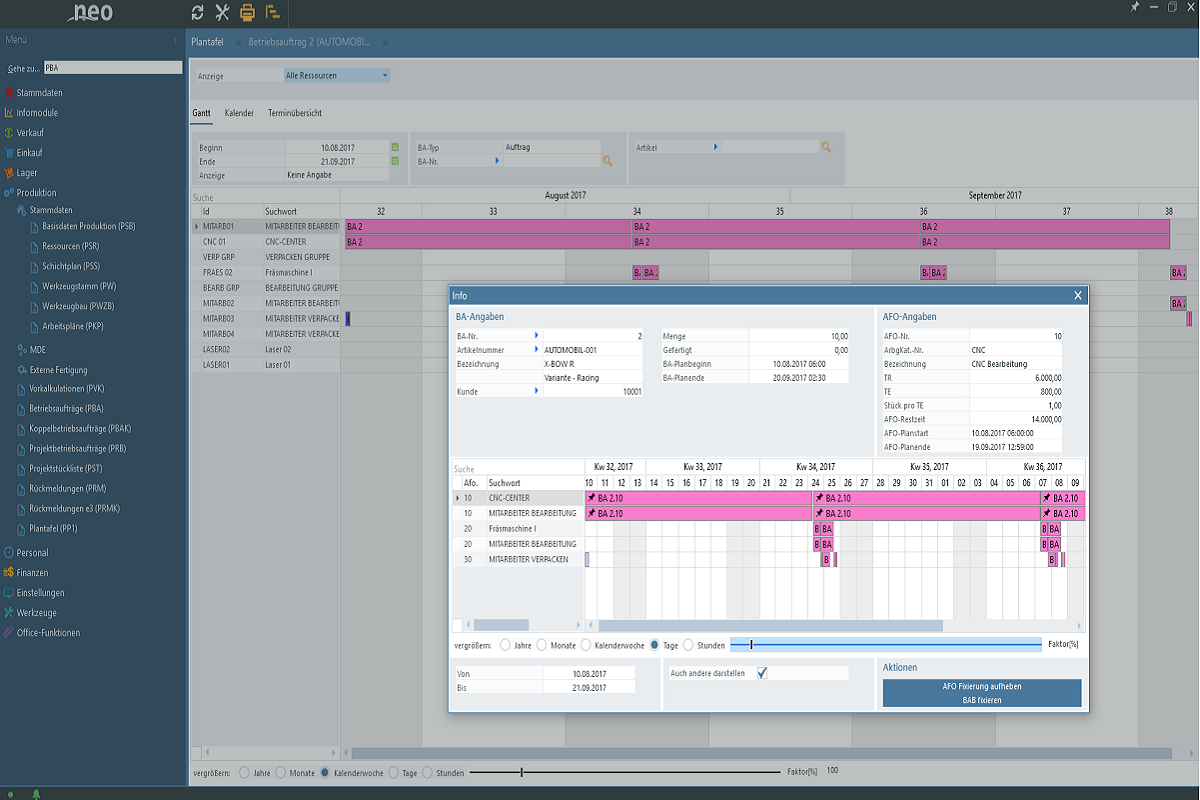Click the 'Gehe zu' input field
This screenshot has height=800, width=1200.
112,68
